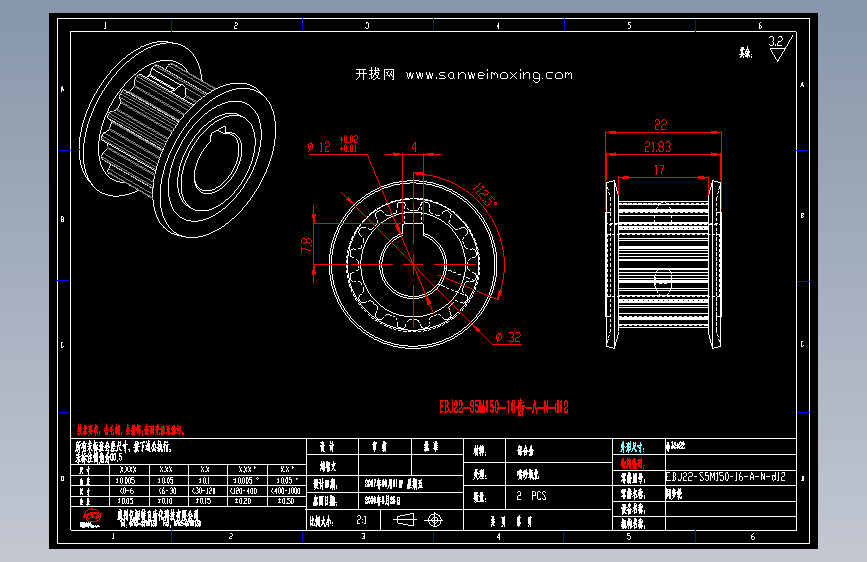This screenshot has width=867, height=562.
Task: Select the ø 12 bore diameter dimension
Action: point(333,144)
